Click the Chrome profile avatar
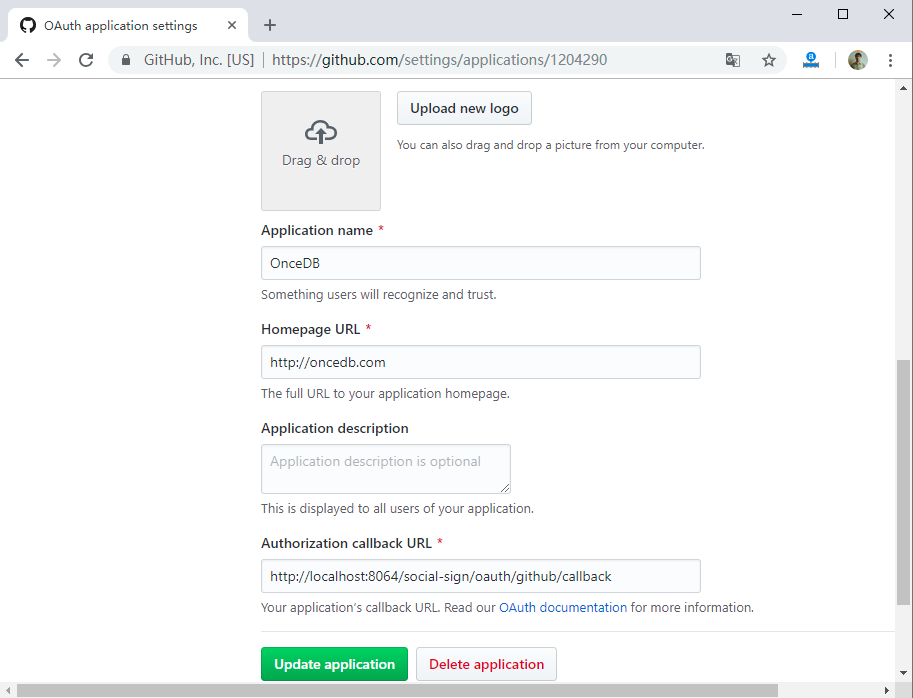The image size is (913, 698). point(857,60)
